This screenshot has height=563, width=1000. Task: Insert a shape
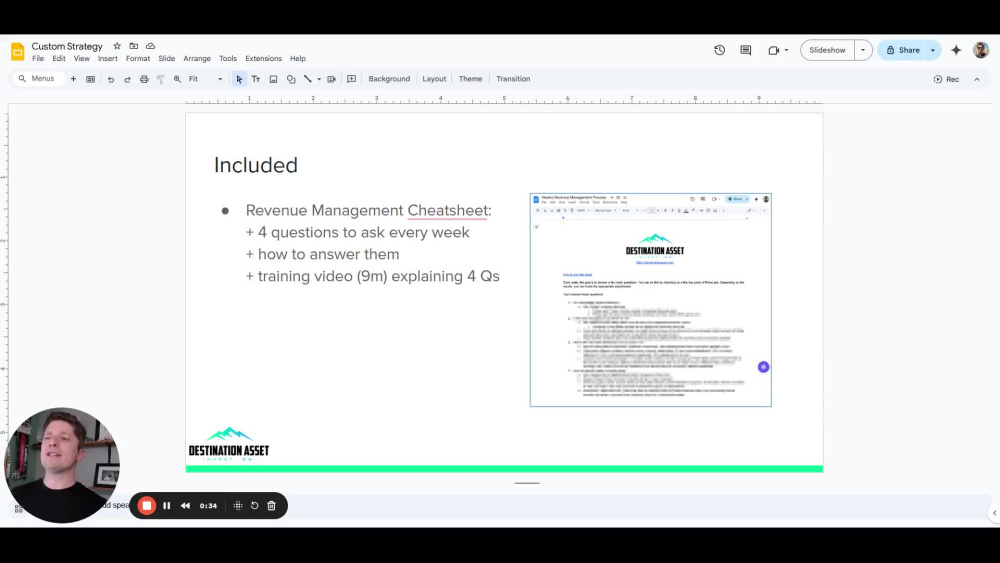291,79
